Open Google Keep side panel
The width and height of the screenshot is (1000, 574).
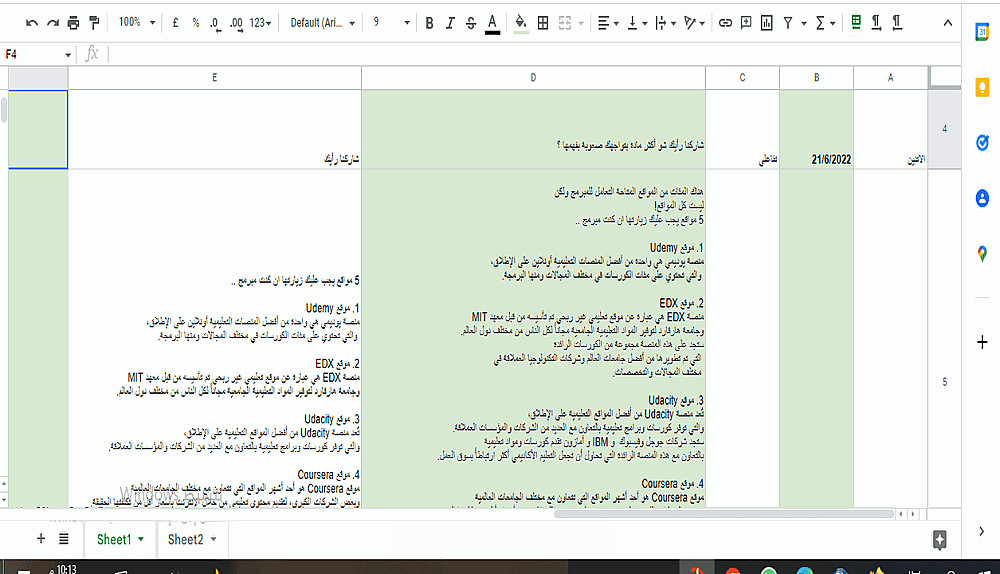pyautogui.click(x=982, y=87)
